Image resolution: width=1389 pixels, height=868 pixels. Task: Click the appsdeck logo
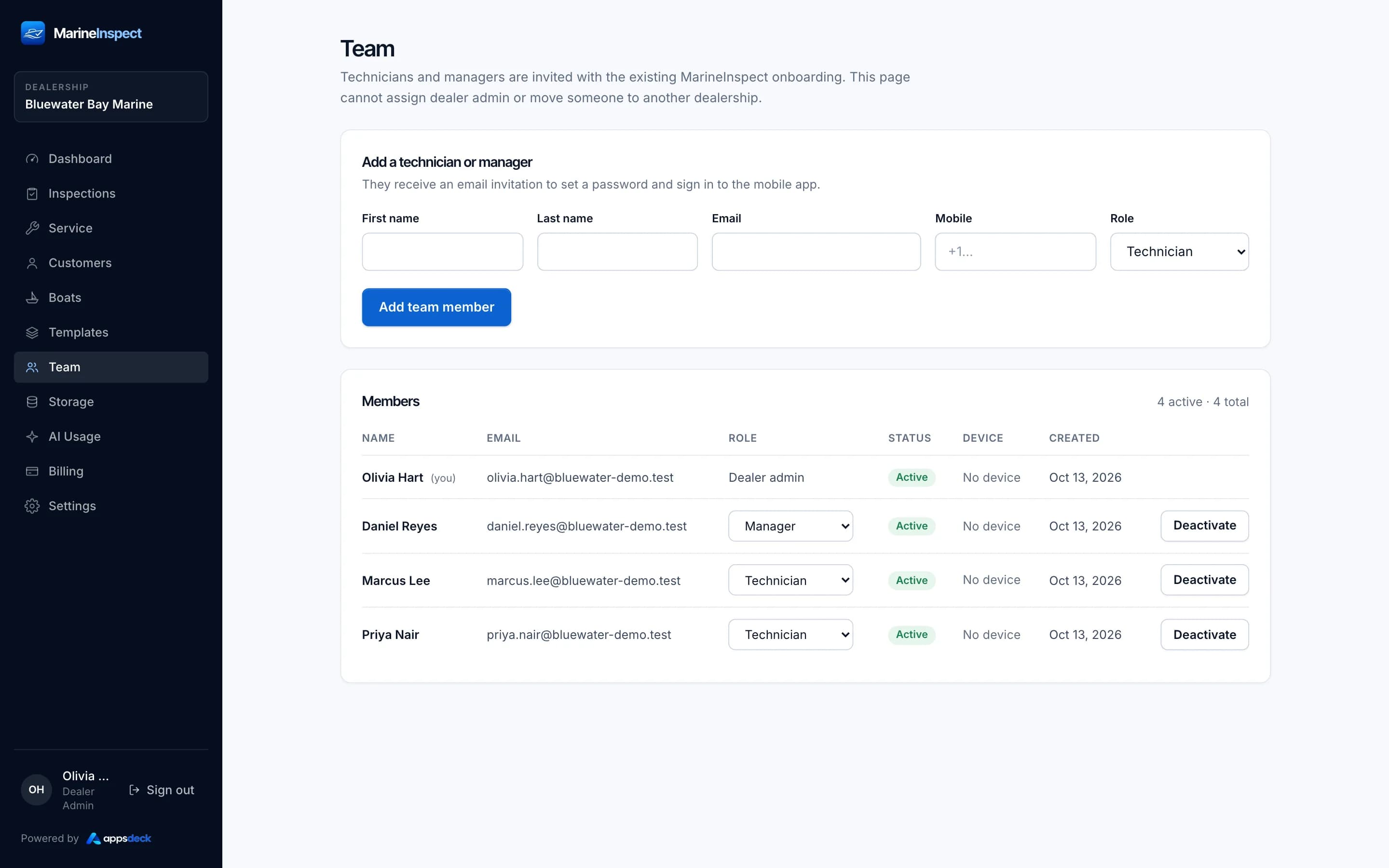point(119,838)
